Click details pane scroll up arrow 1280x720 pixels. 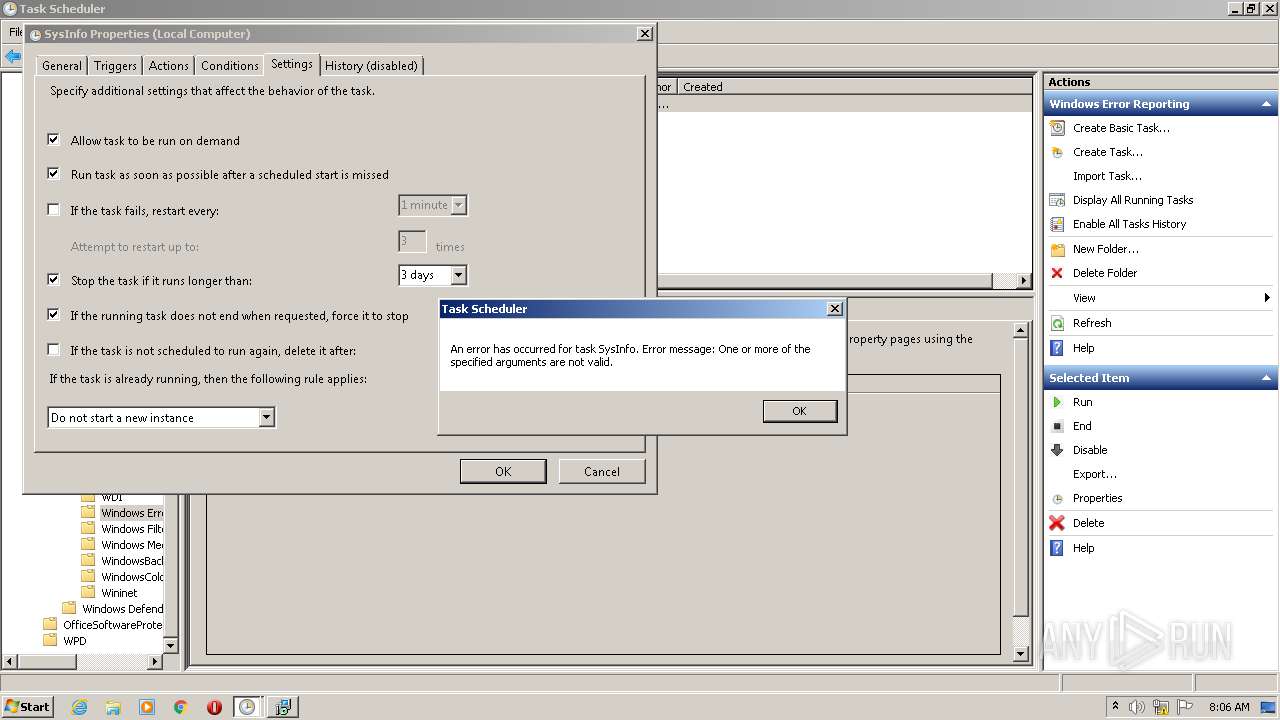[1021, 330]
